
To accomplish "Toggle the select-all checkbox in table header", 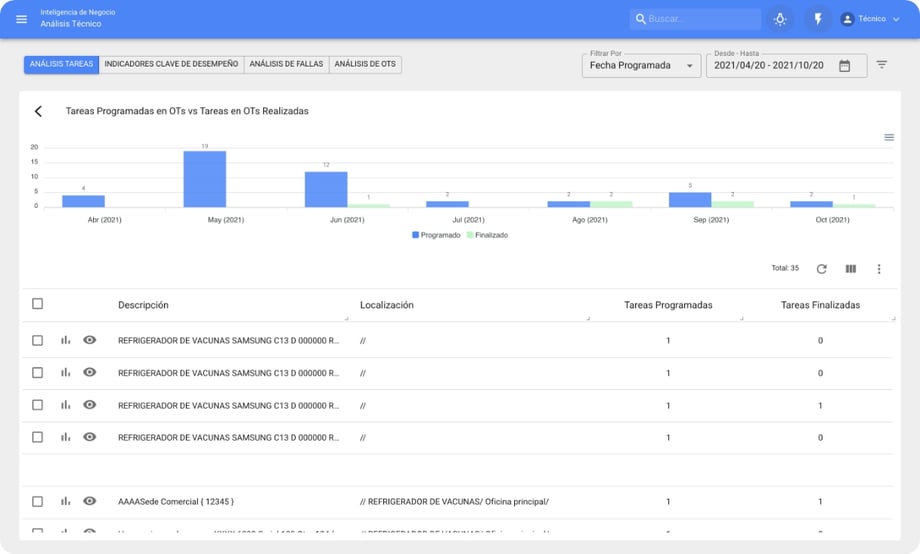I will pos(38,303).
